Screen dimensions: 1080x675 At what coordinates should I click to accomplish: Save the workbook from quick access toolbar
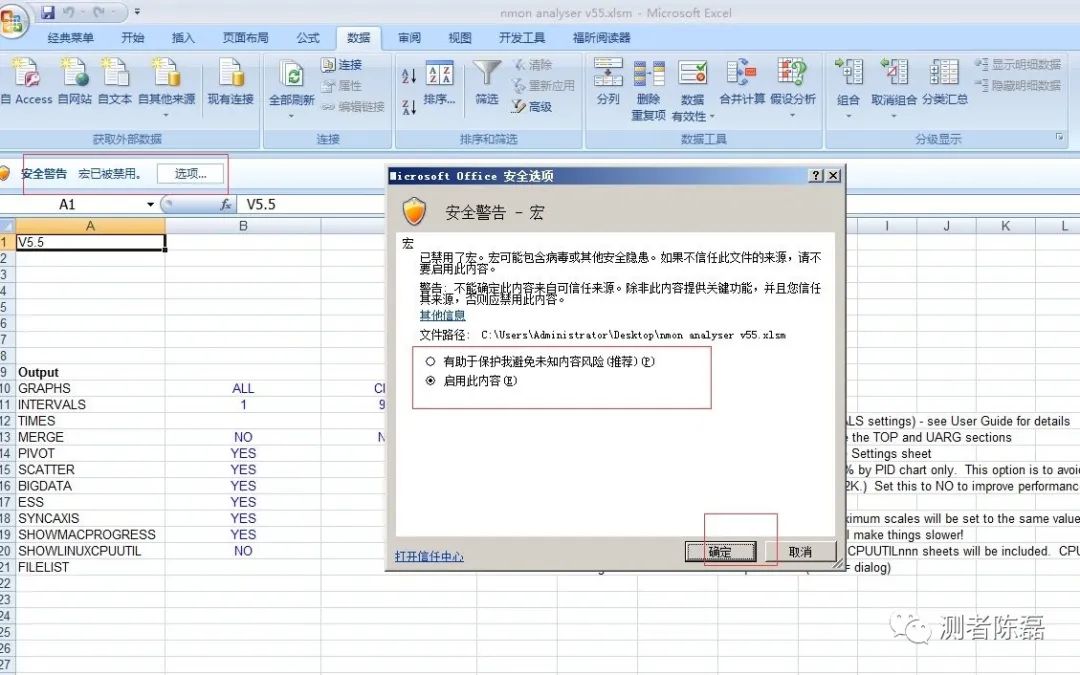tap(48, 12)
